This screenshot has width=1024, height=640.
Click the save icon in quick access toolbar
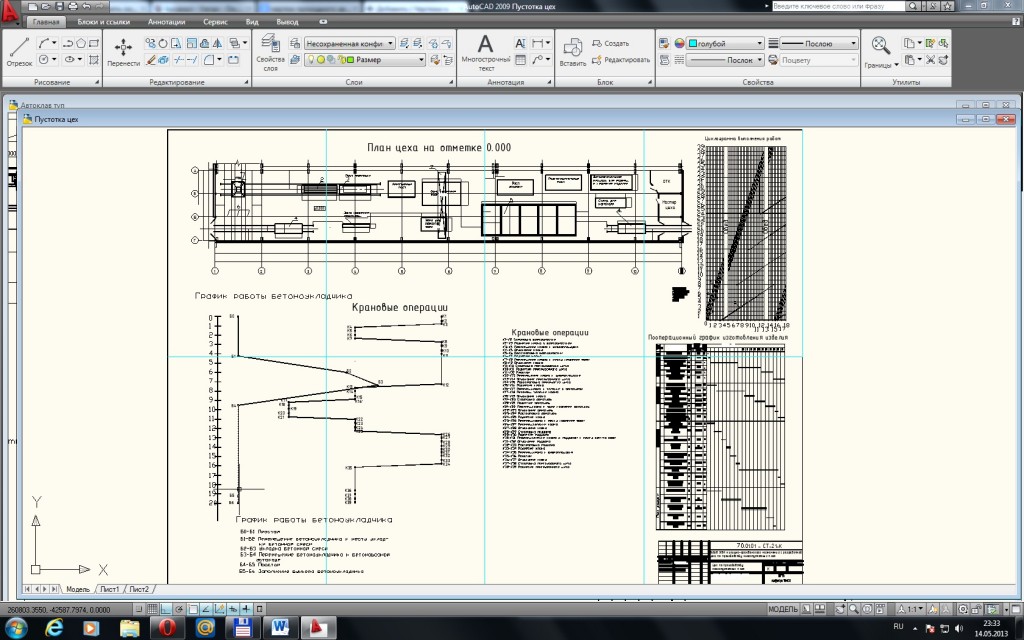click(x=59, y=6)
